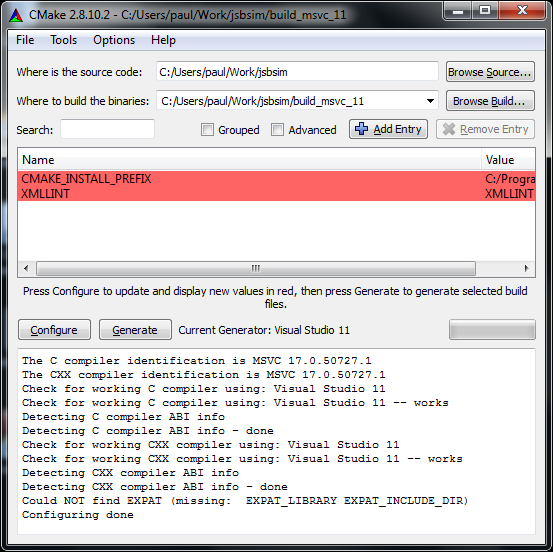This screenshot has width=553, height=552.
Task: Expand the build binaries path dropdown
Action: [x=430, y=101]
